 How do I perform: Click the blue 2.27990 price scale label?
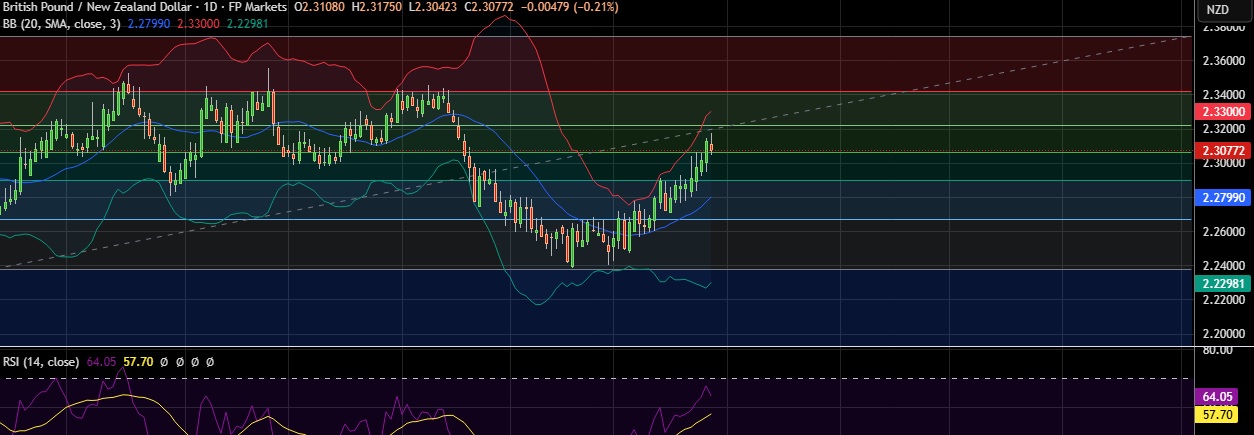pos(1222,197)
